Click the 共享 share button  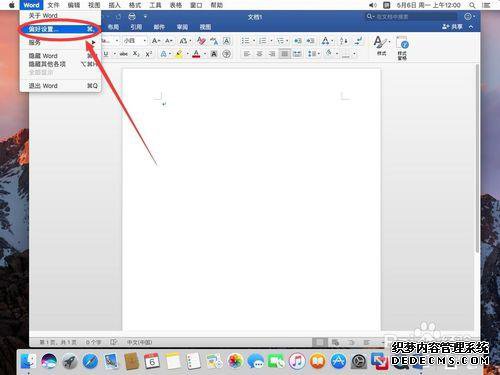pos(452,27)
